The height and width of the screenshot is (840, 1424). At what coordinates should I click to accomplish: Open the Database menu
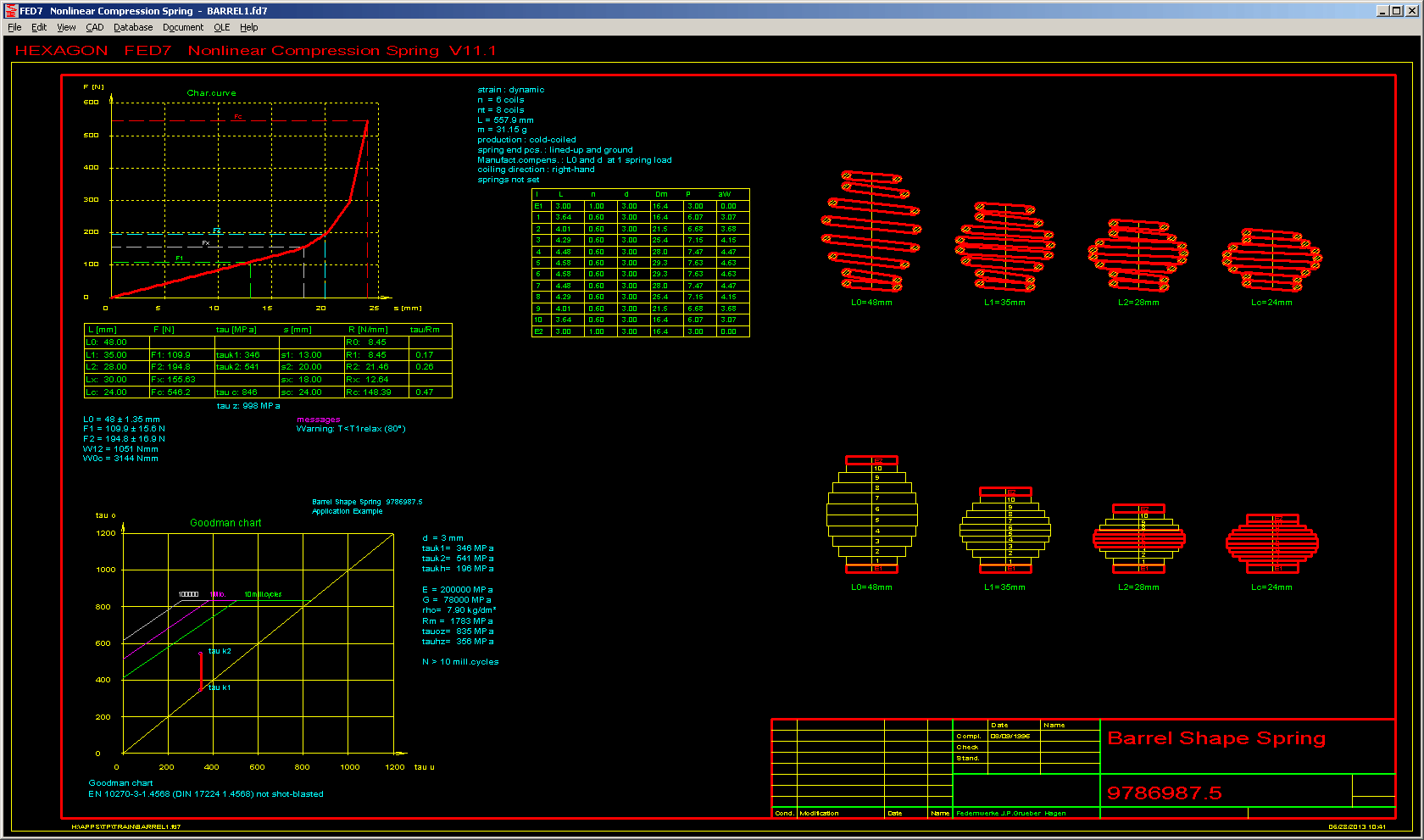coord(133,27)
